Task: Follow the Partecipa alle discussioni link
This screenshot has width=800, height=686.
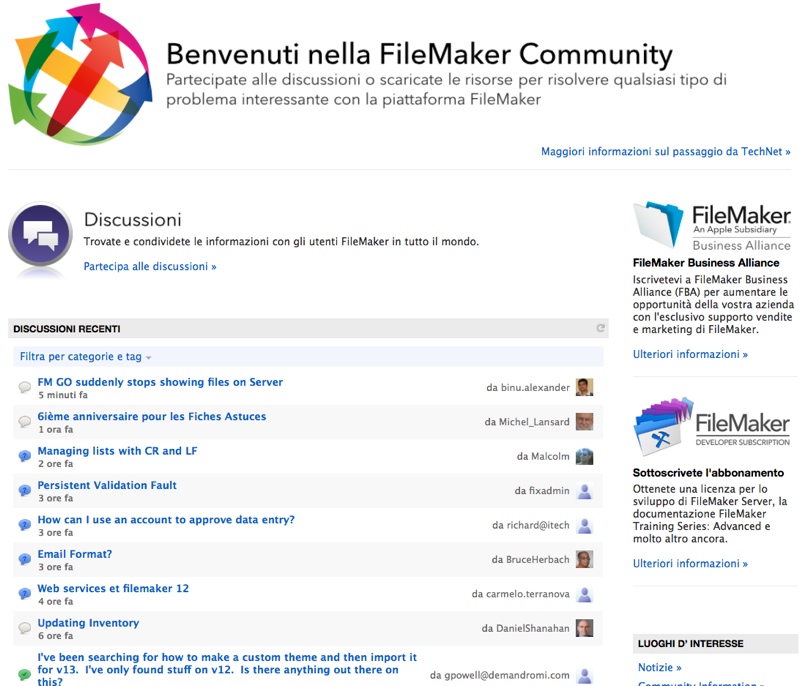Action: pos(150,266)
